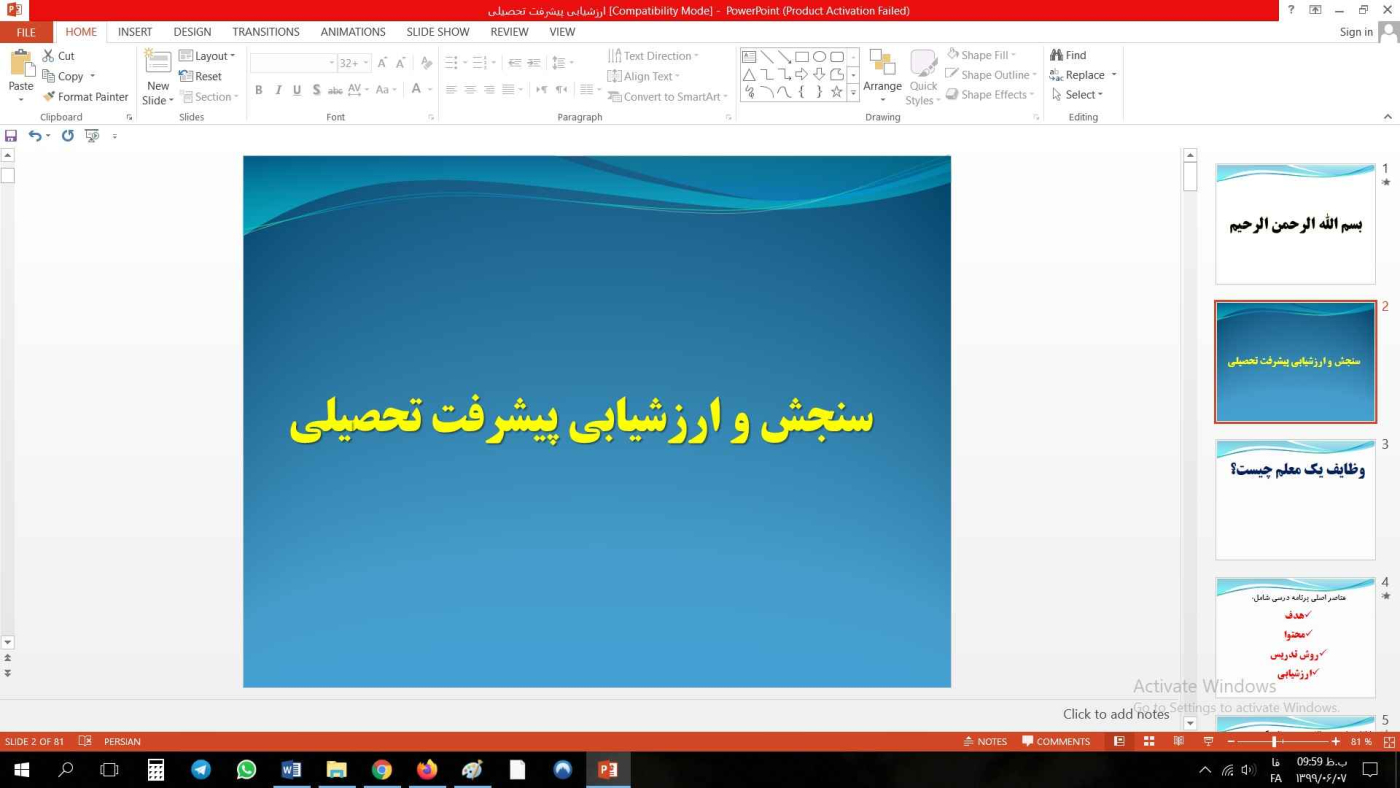Click the Sign in link

pos(1356,32)
